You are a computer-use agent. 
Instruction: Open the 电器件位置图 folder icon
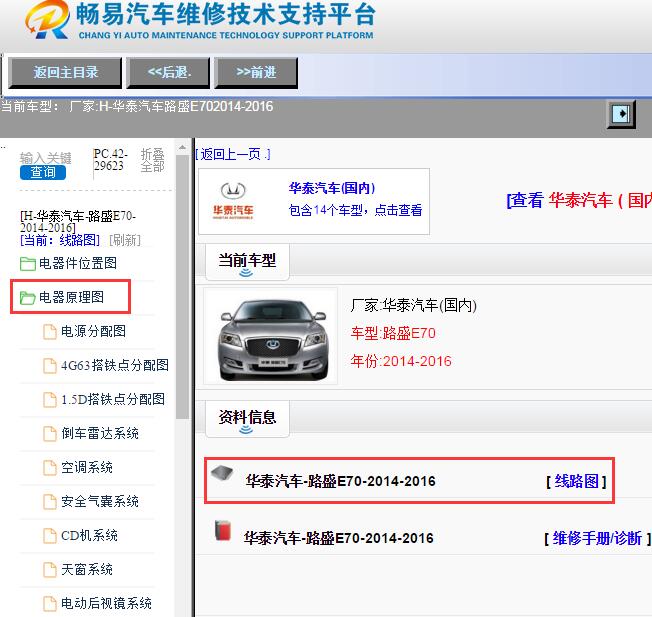[28, 264]
